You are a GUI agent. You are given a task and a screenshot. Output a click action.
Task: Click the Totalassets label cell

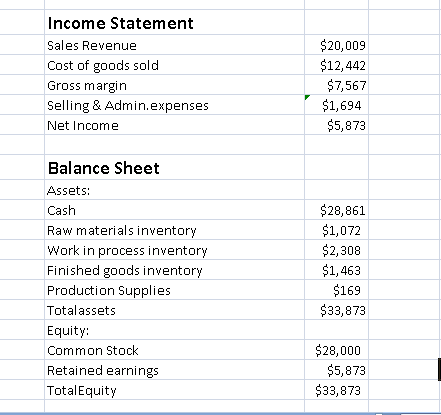click(174, 310)
